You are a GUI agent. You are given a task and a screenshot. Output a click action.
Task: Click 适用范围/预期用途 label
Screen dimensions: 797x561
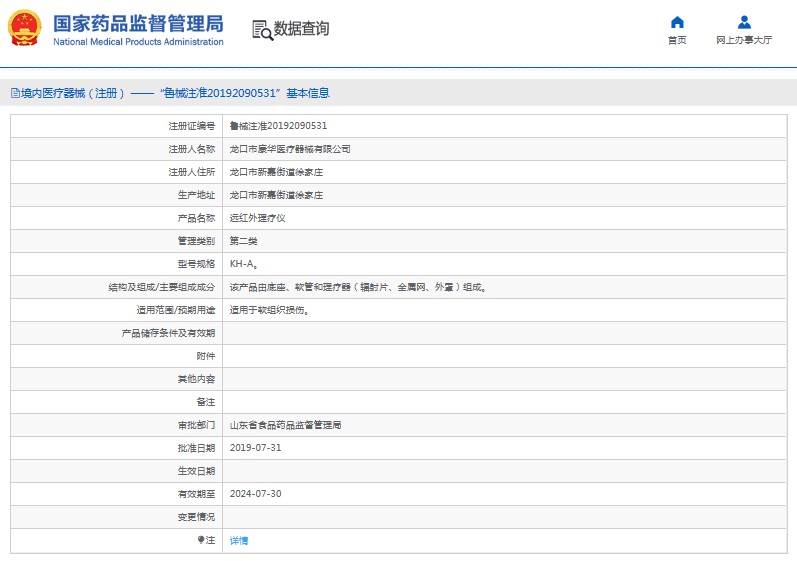(x=176, y=310)
